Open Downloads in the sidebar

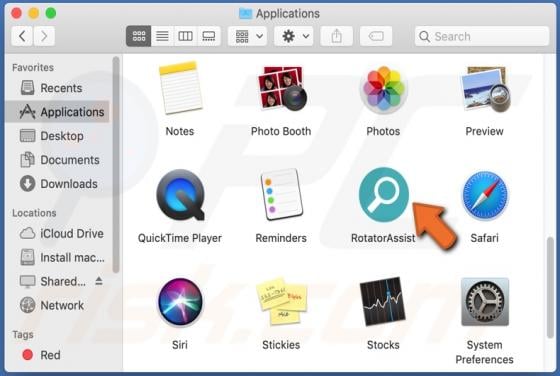pos(57,184)
